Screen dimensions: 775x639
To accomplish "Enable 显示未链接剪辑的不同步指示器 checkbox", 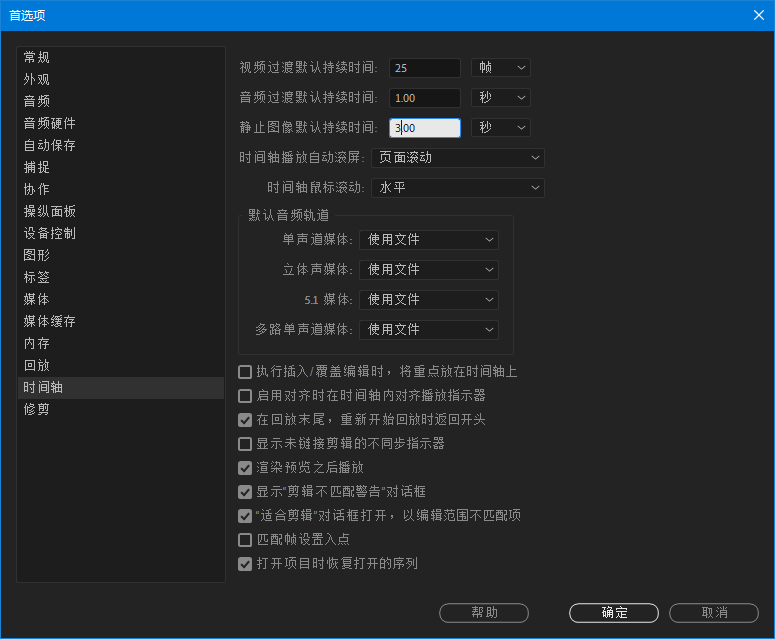I will click(245, 444).
